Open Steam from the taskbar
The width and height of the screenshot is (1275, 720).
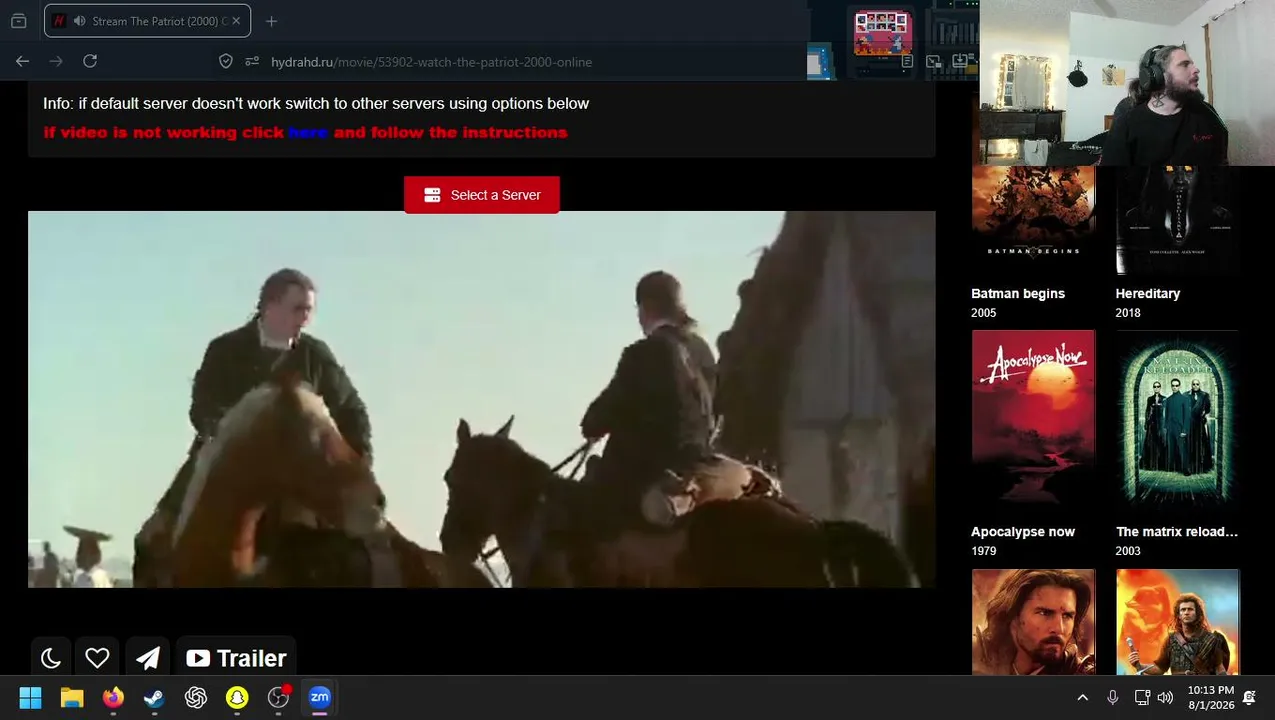click(x=154, y=698)
